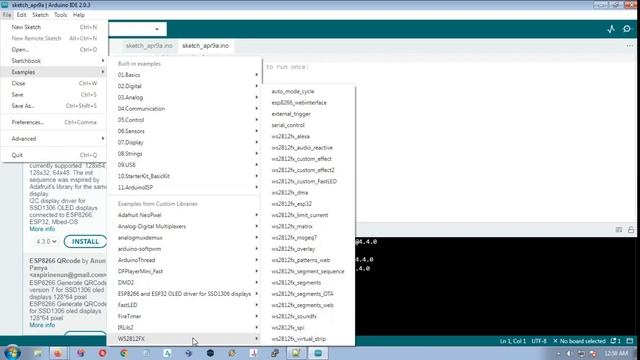Click the notifications icon in status bar
Screen dimensions: 640x360
615,341
